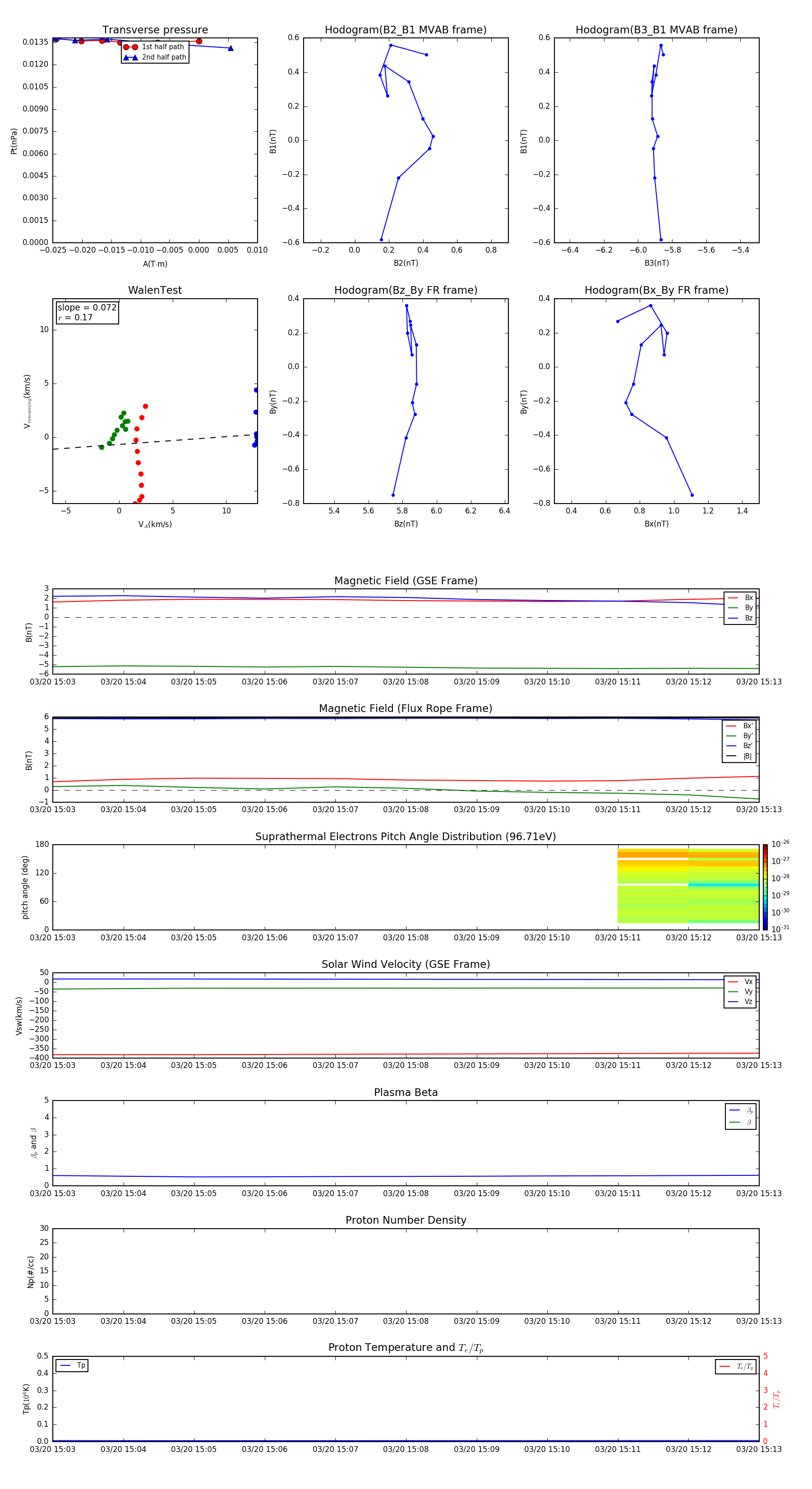This screenshot has height=1489, width=812.
Task: Click the 10^-31 colorbar tick label
Action: 780,929
